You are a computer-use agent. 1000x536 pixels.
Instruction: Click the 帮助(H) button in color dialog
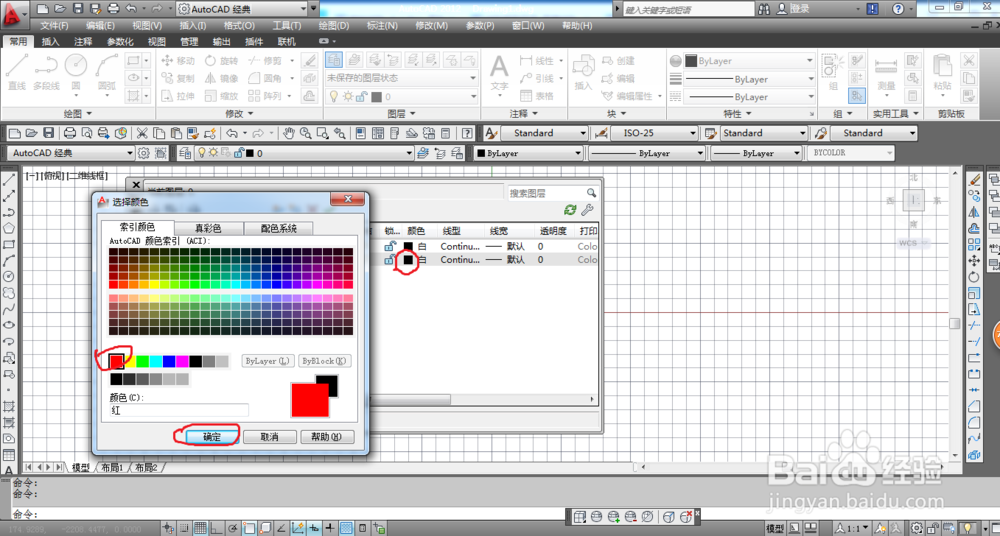[x=327, y=437]
